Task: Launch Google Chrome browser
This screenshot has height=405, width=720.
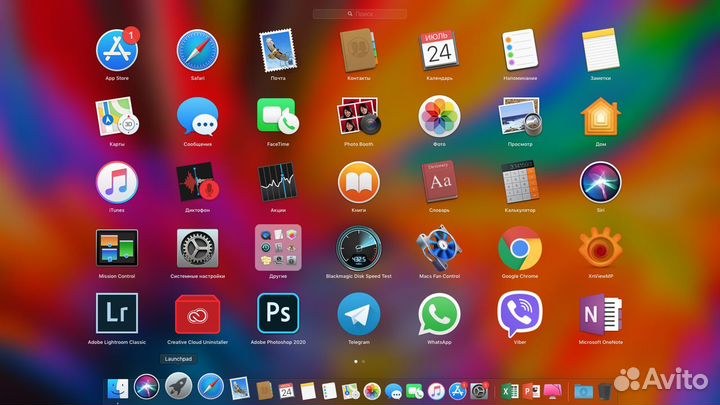Action: 520,248
